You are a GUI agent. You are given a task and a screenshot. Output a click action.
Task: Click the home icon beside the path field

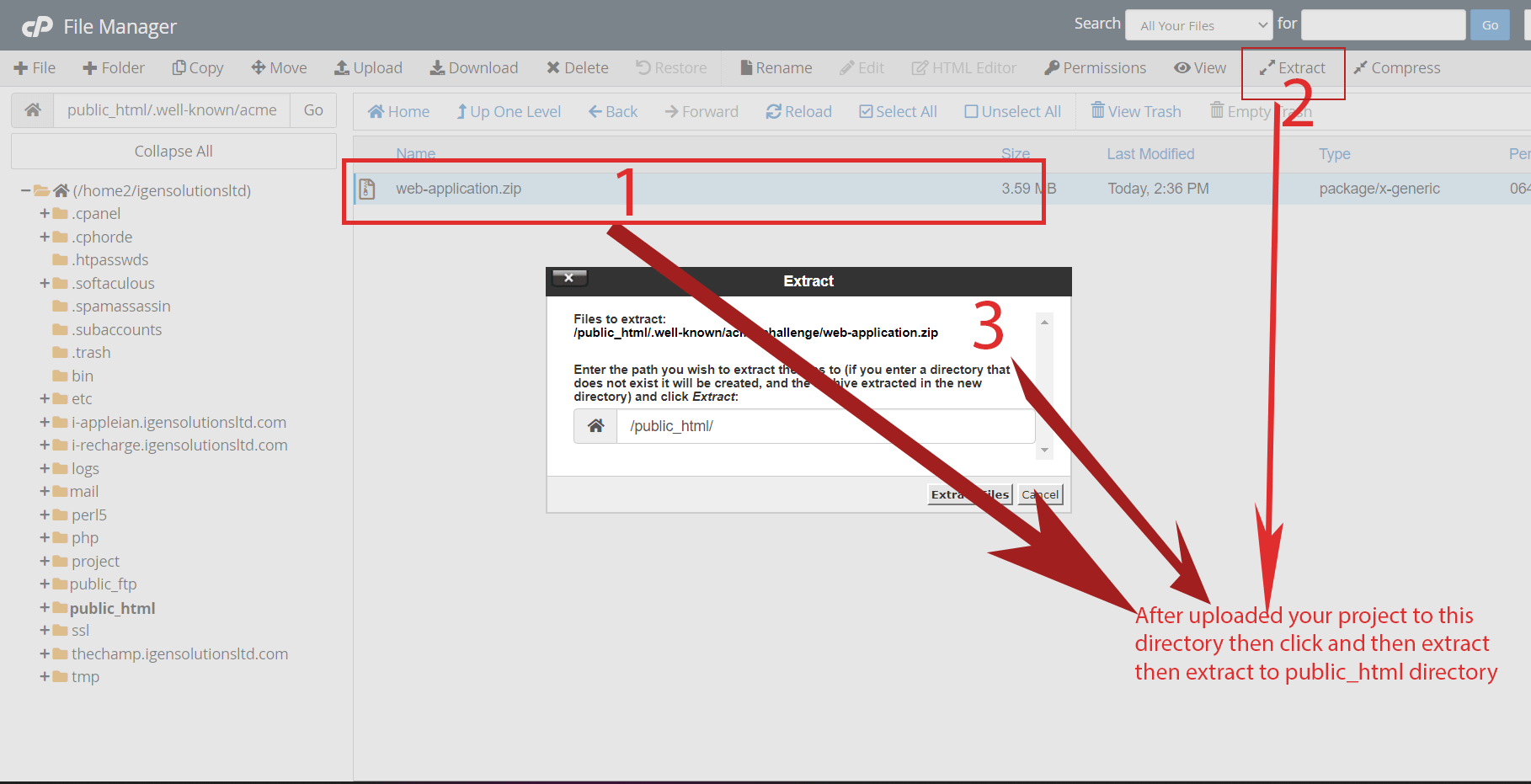point(33,110)
